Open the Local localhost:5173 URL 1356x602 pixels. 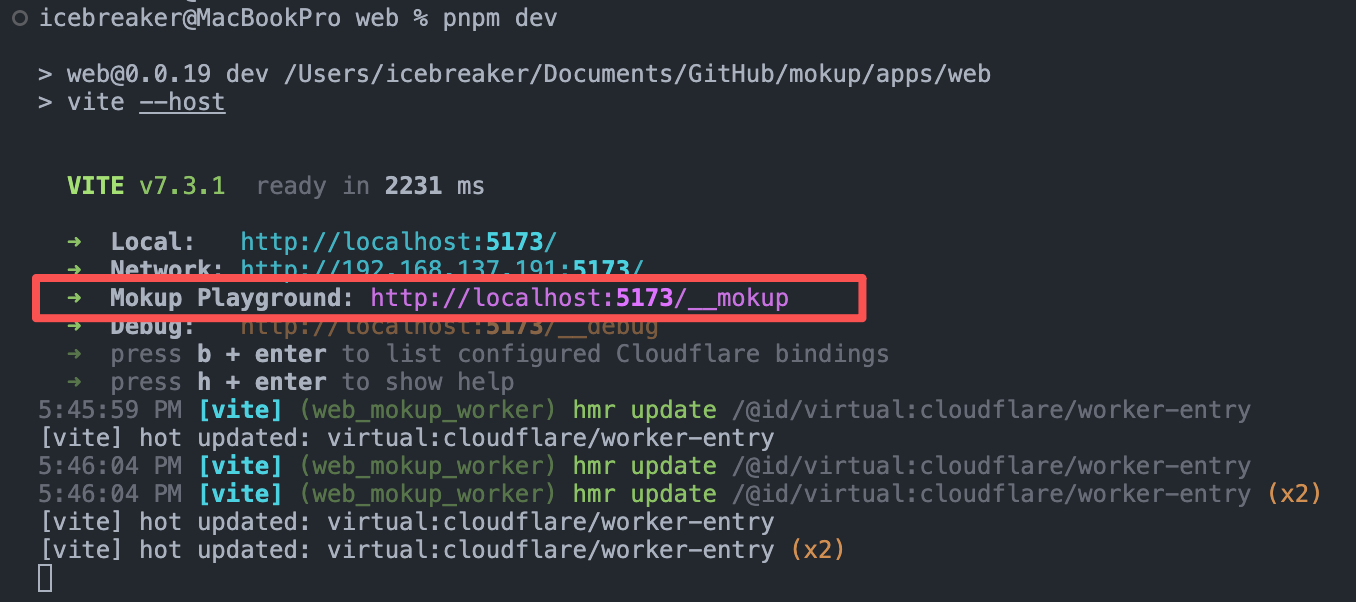point(397,241)
